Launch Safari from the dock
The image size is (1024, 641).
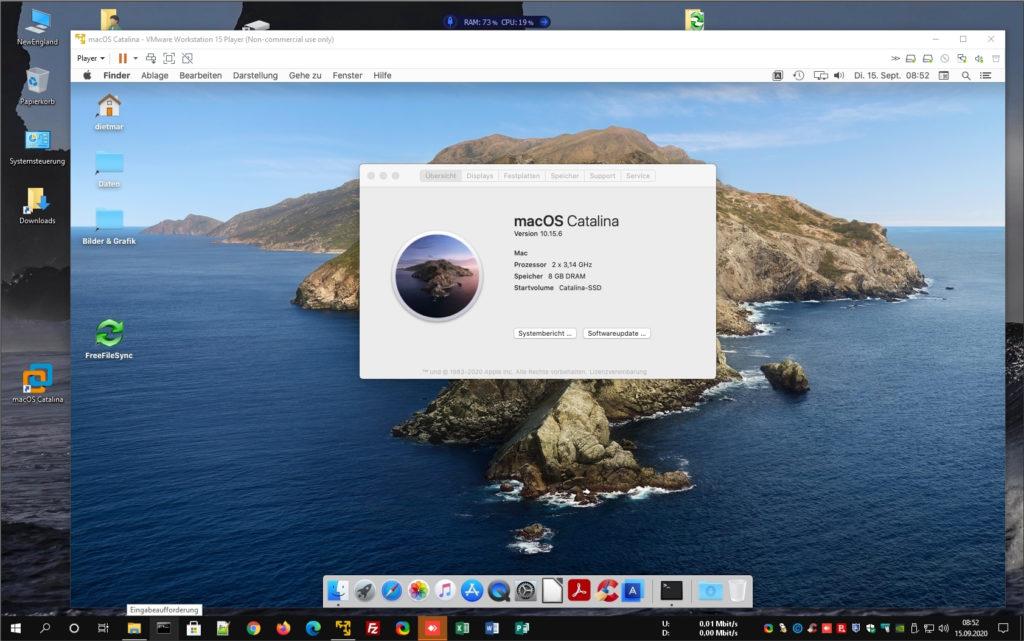click(391, 591)
